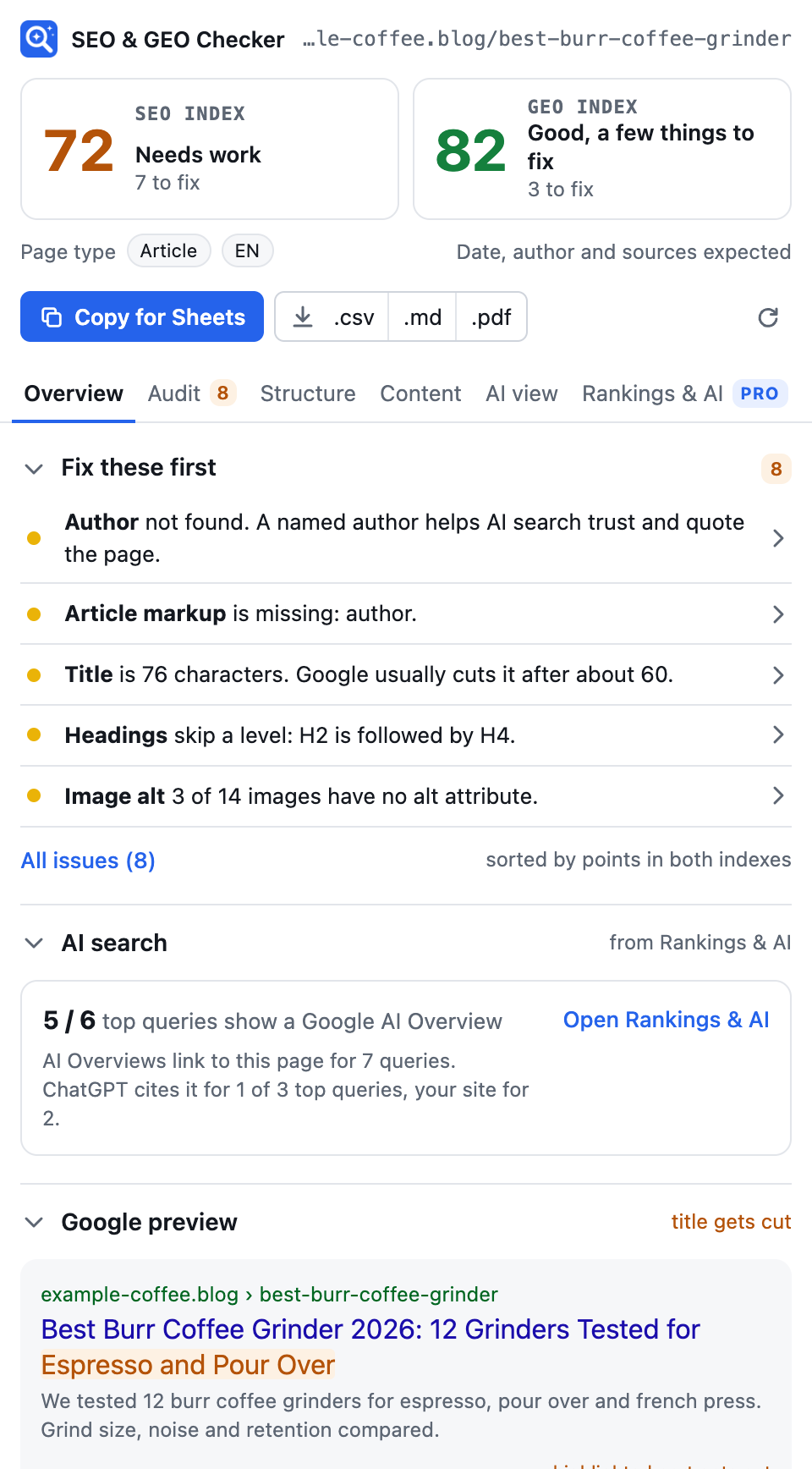Collapse the Fix these first section
812x1469 pixels.
34,469
